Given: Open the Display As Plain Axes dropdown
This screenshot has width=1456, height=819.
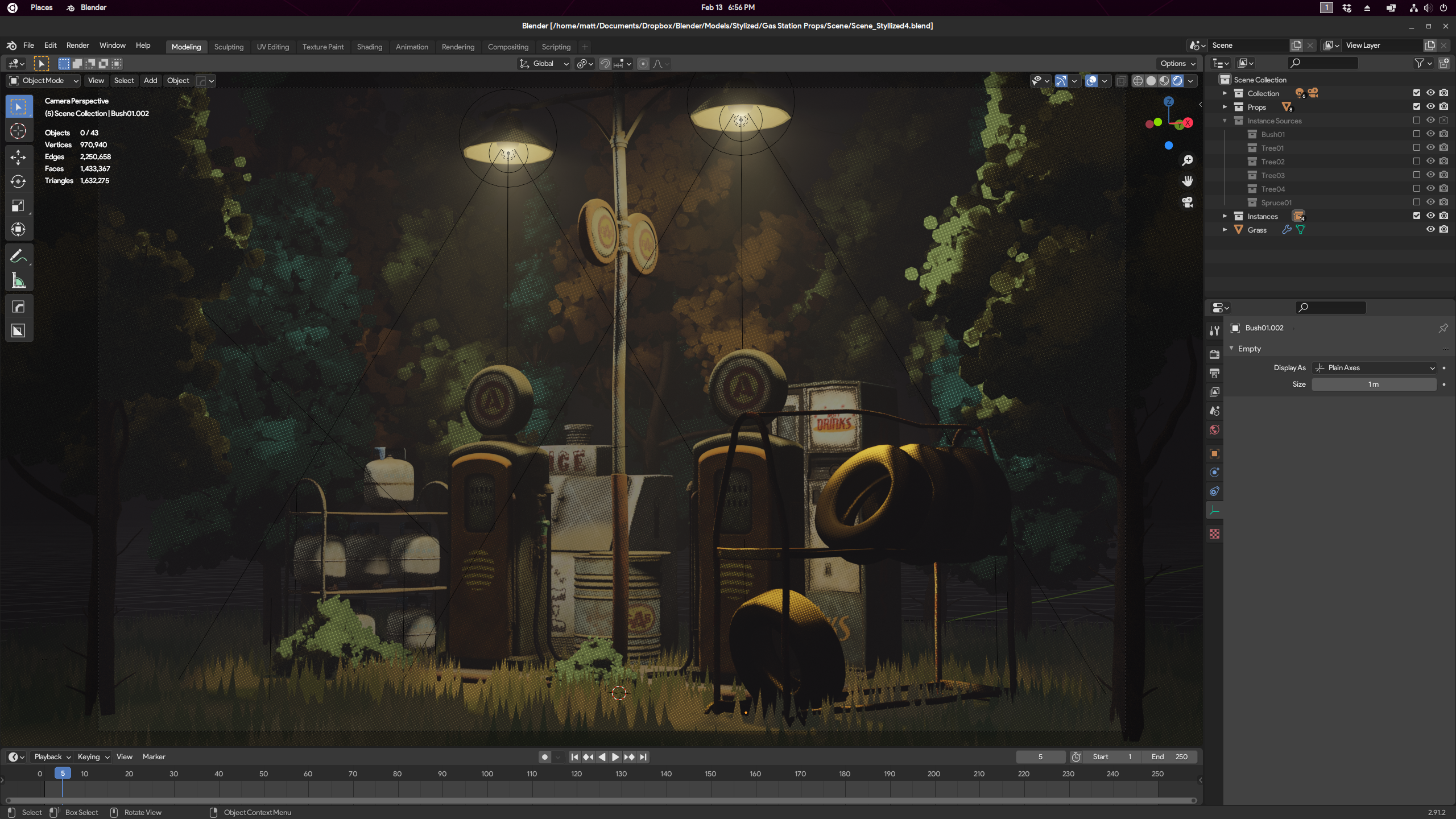Looking at the screenshot, I should click(x=1374, y=368).
